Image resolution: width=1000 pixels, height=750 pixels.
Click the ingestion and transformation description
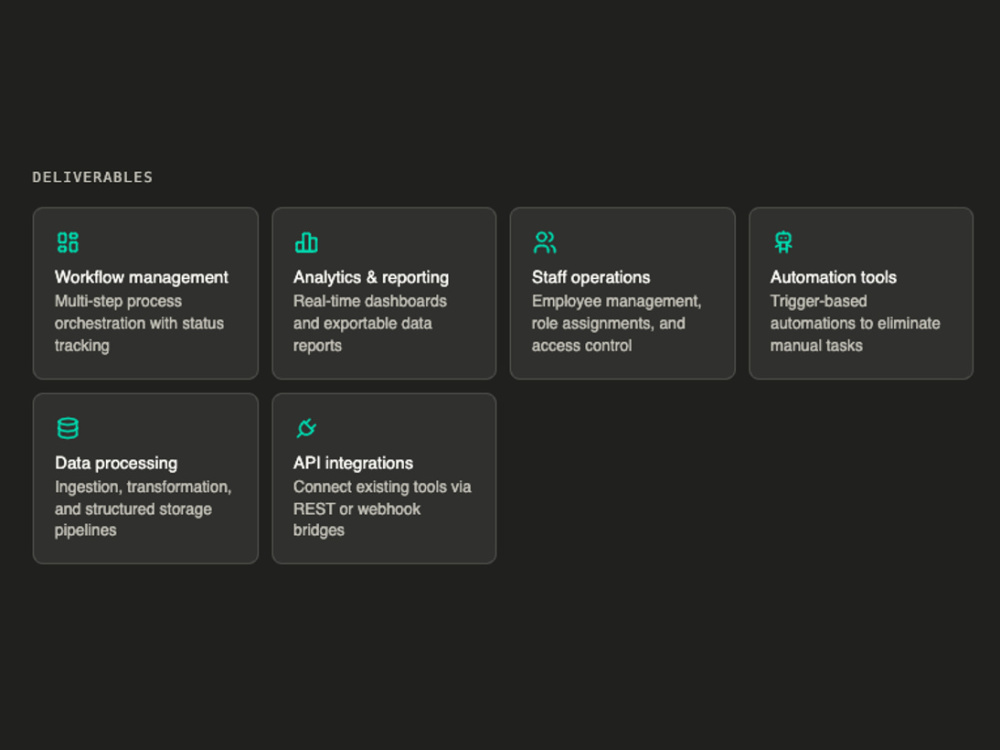143,508
